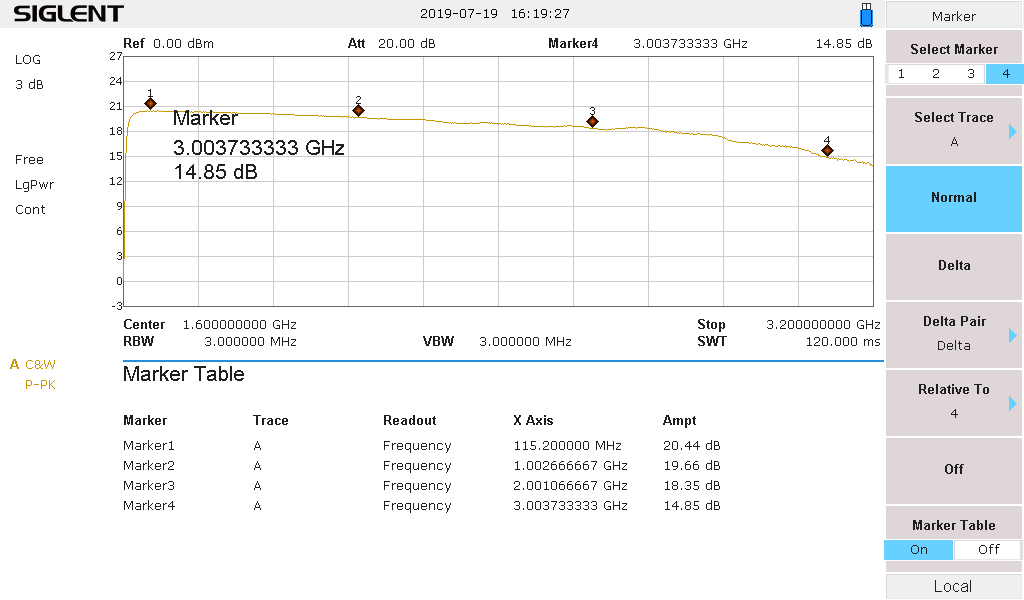
Task: Click the 1.002666667 GHz X Axis cell
Action: (x=570, y=466)
